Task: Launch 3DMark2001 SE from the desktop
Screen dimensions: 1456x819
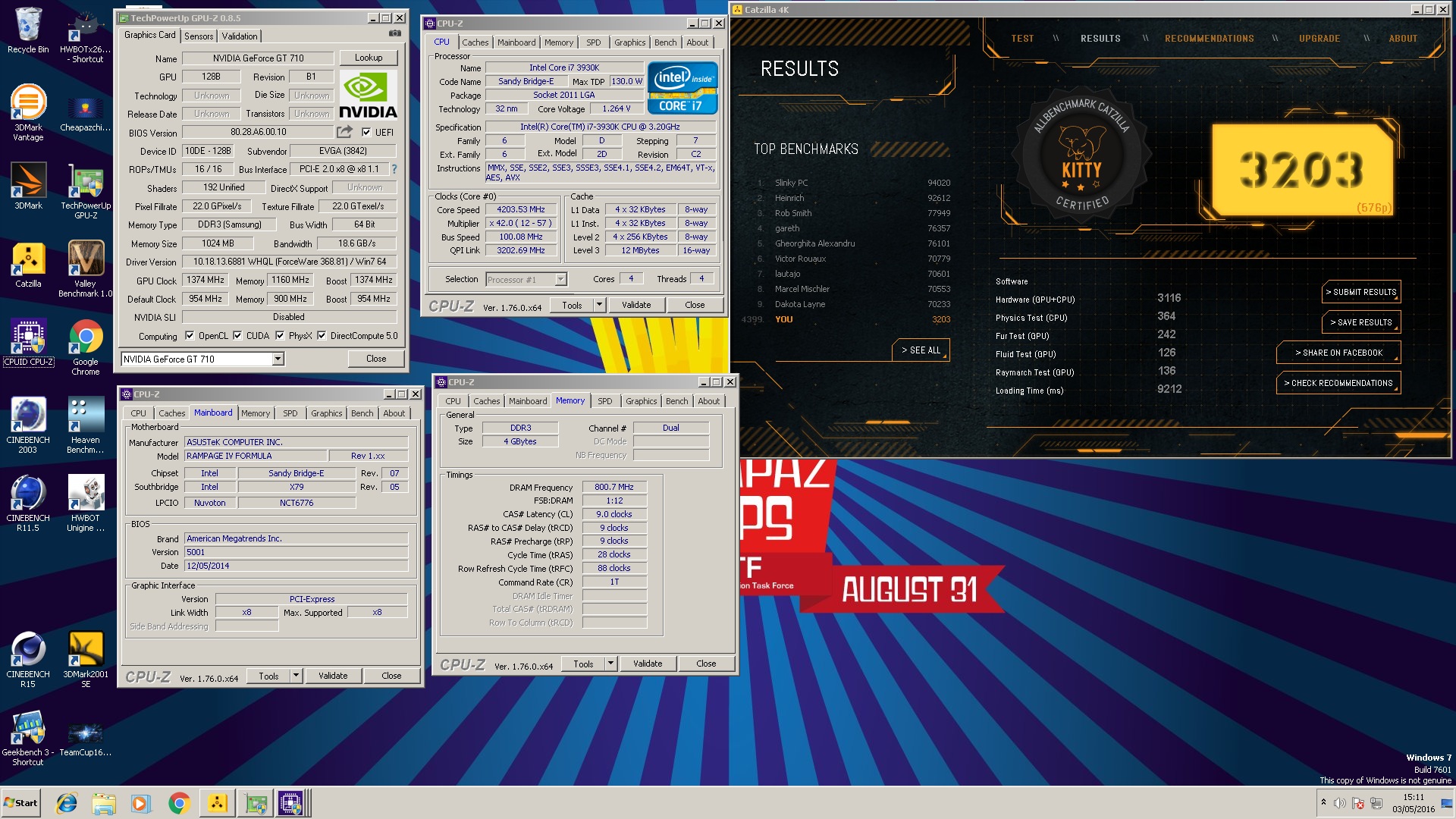Action: click(86, 660)
